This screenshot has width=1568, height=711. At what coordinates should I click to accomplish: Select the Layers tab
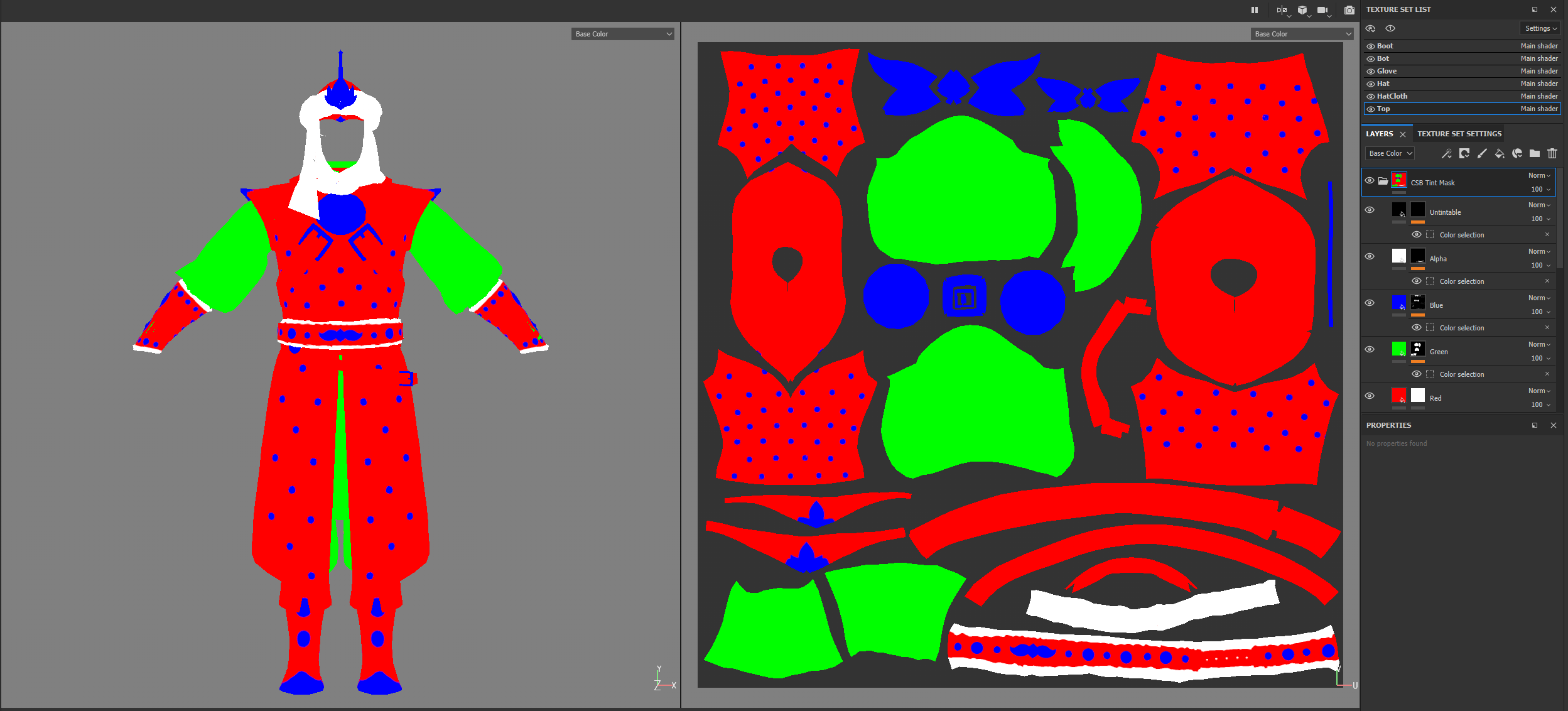pyautogui.click(x=1379, y=134)
